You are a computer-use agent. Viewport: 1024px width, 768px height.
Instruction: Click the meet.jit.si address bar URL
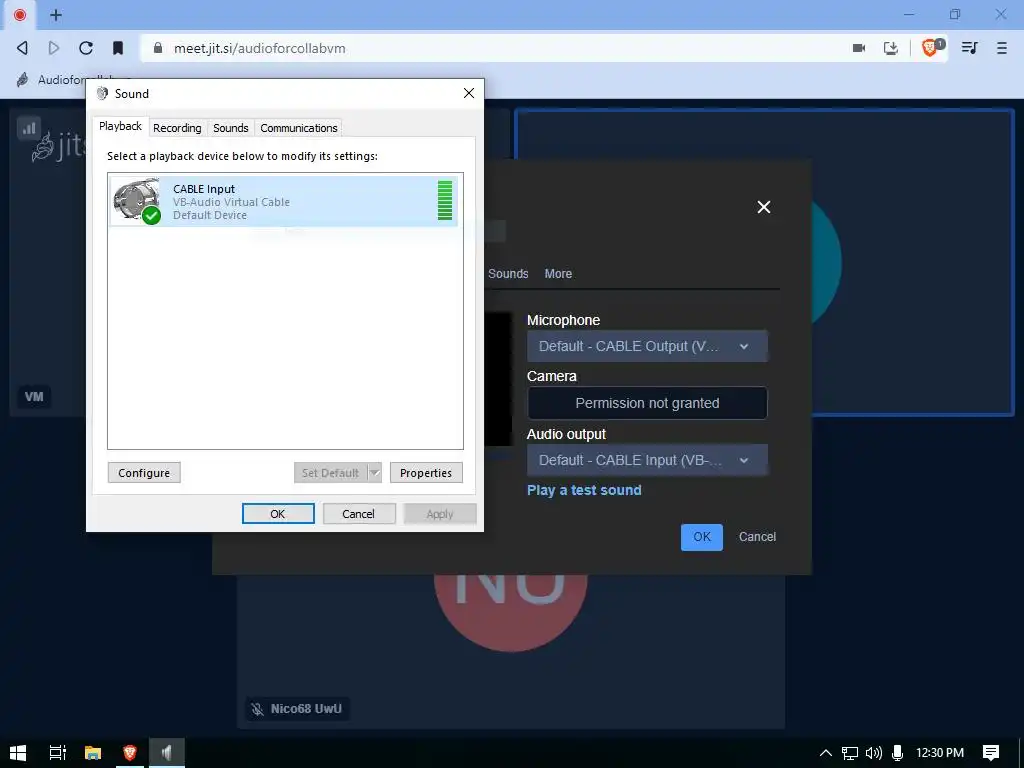(x=259, y=48)
